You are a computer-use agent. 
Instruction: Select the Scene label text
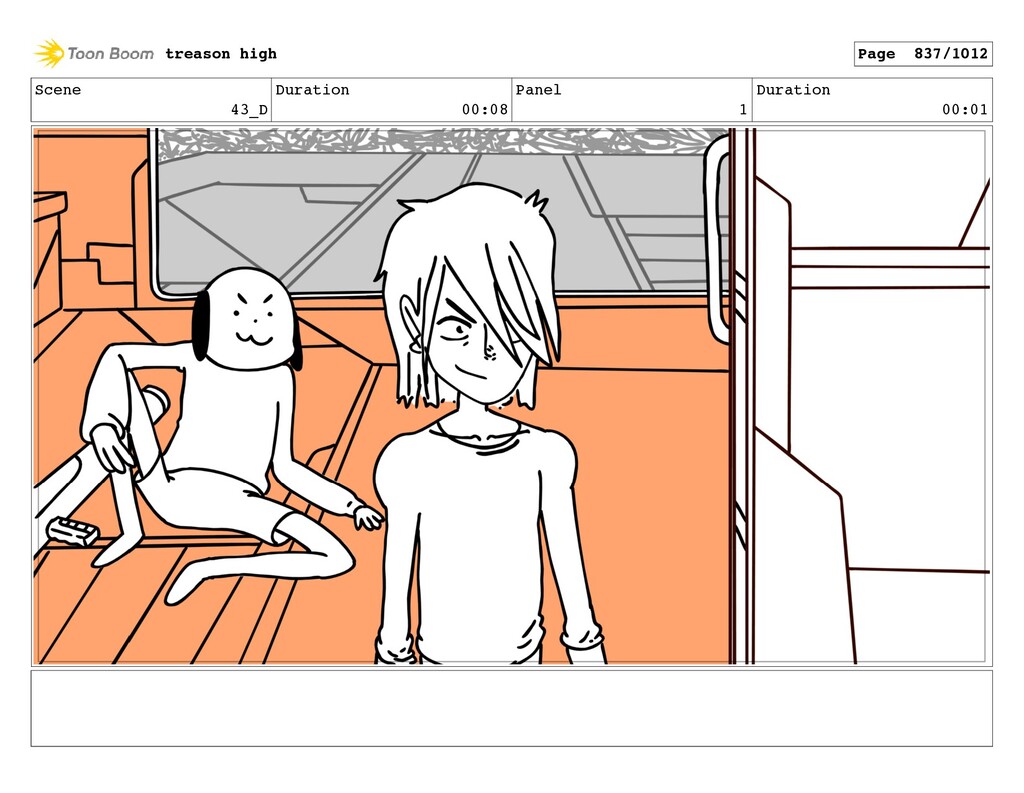click(57, 89)
